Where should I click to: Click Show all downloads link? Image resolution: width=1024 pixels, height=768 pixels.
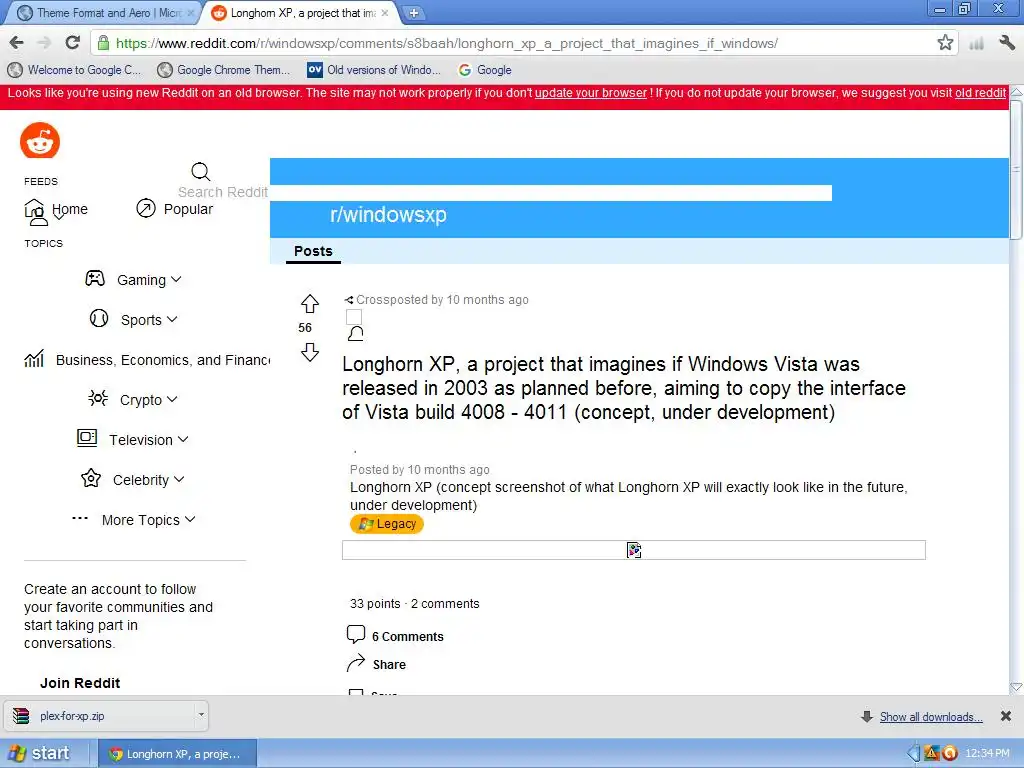tap(931, 717)
